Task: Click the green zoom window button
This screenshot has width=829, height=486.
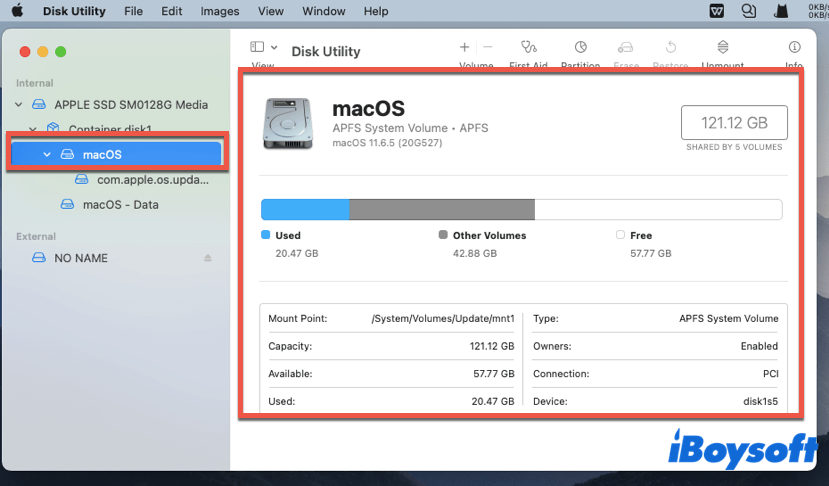Action: click(x=61, y=51)
